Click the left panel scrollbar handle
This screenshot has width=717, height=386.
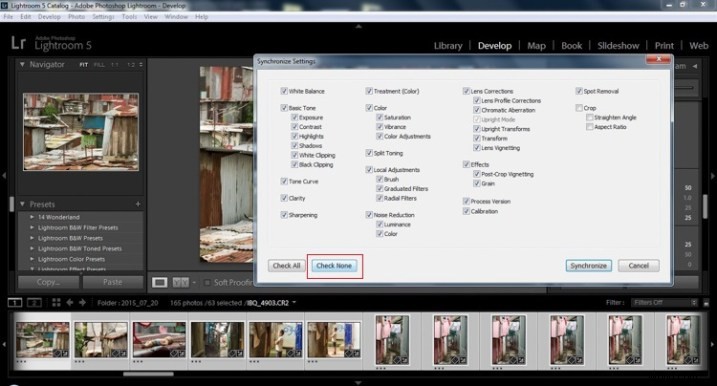pyautogui.click(x=12, y=204)
